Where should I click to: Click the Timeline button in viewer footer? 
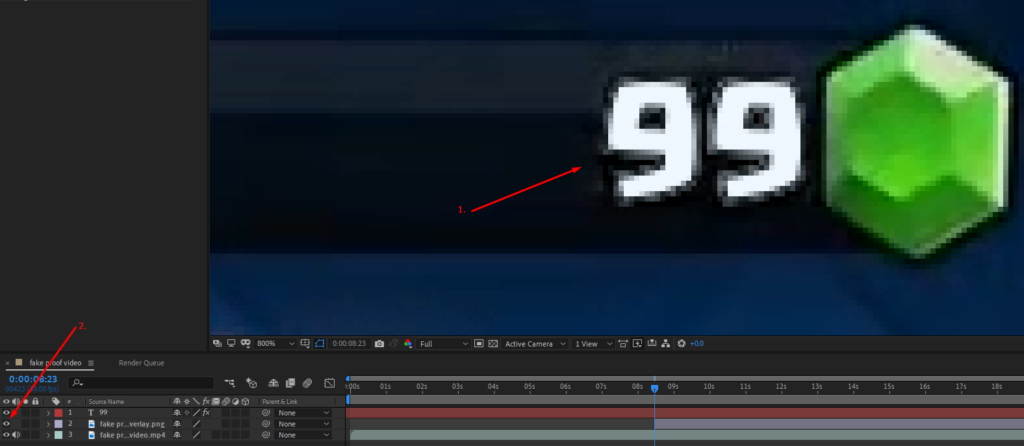[652, 343]
